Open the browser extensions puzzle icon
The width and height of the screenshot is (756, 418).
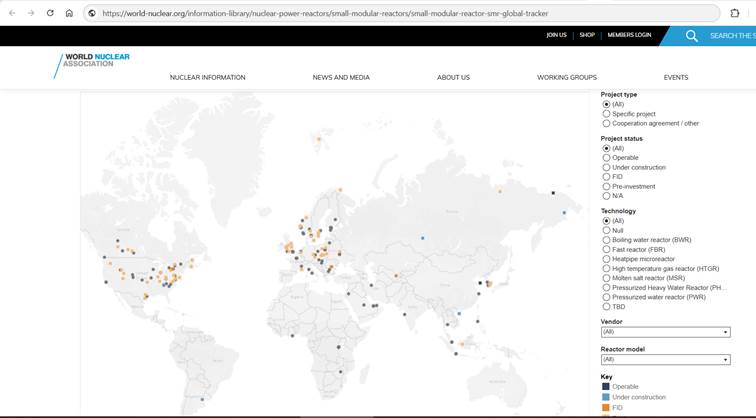coord(735,13)
